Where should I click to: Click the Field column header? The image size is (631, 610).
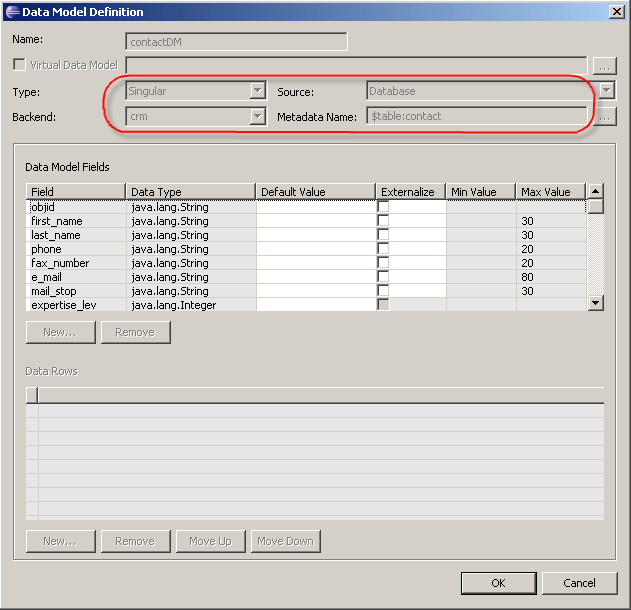point(75,192)
